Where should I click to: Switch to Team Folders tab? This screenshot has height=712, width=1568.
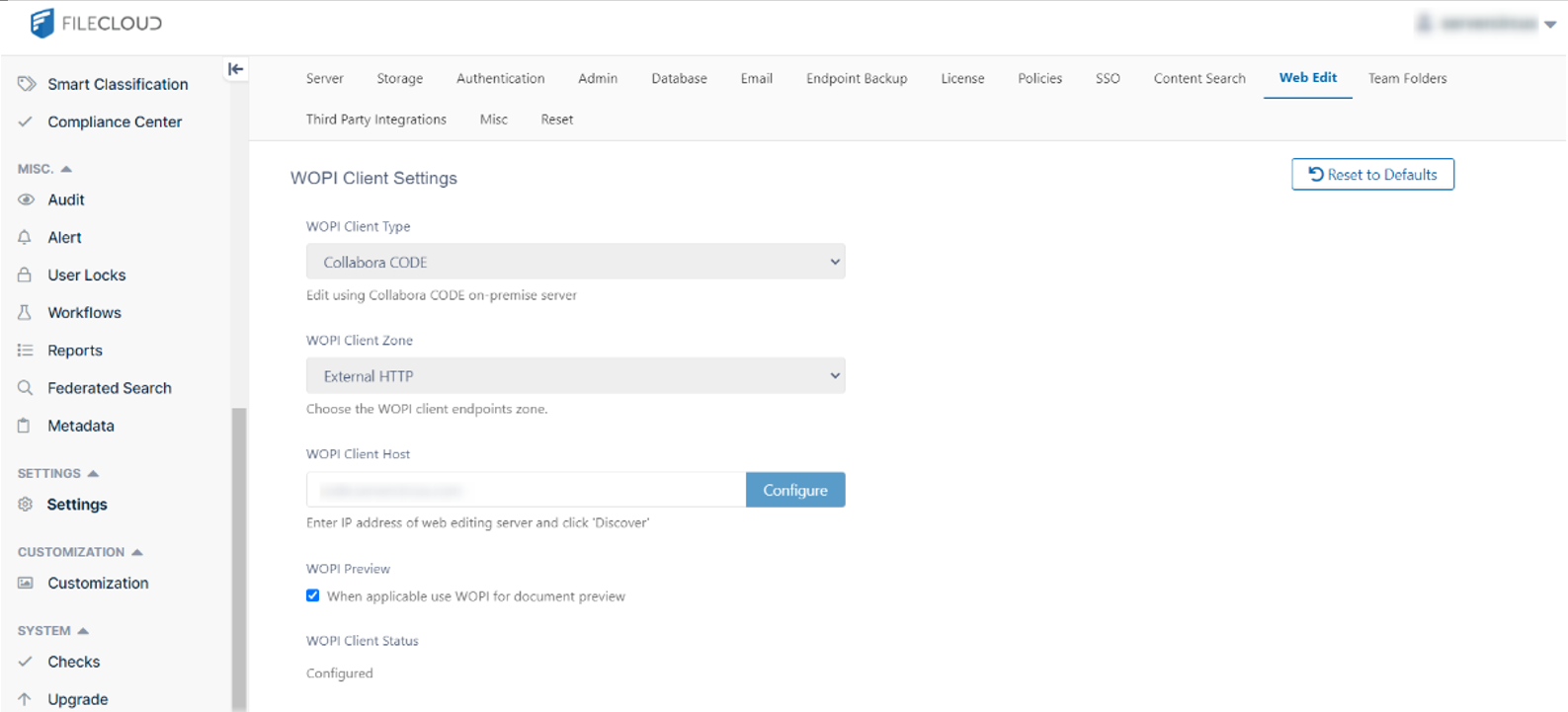pos(1407,78)
